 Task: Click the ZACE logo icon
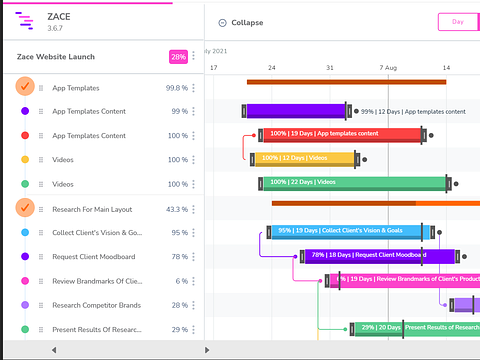pyautogui.click(x=24, y=21)
